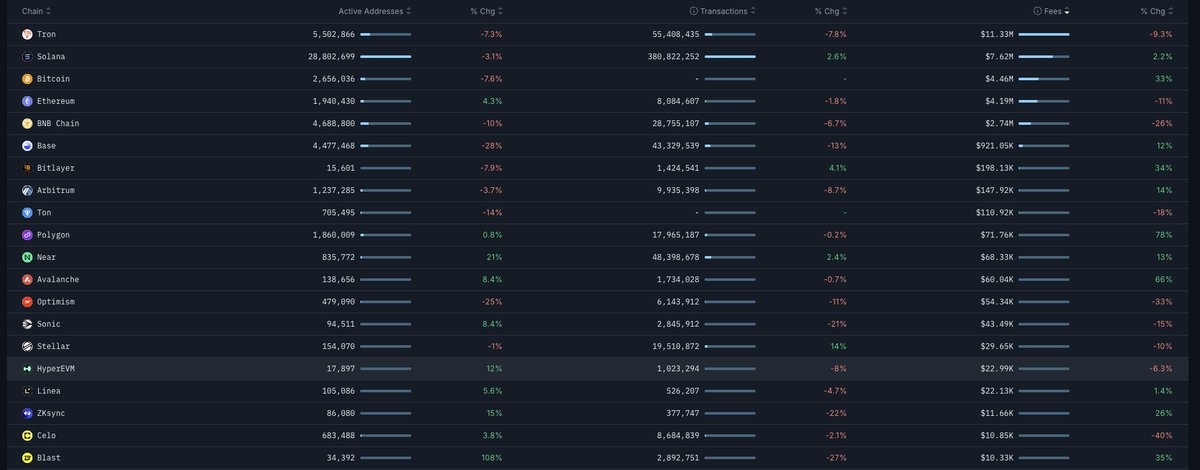This screenshot has height=470, width=1200.
Task: Select Avalanche fees value $60.04K
Action: [x=996, y=279]
